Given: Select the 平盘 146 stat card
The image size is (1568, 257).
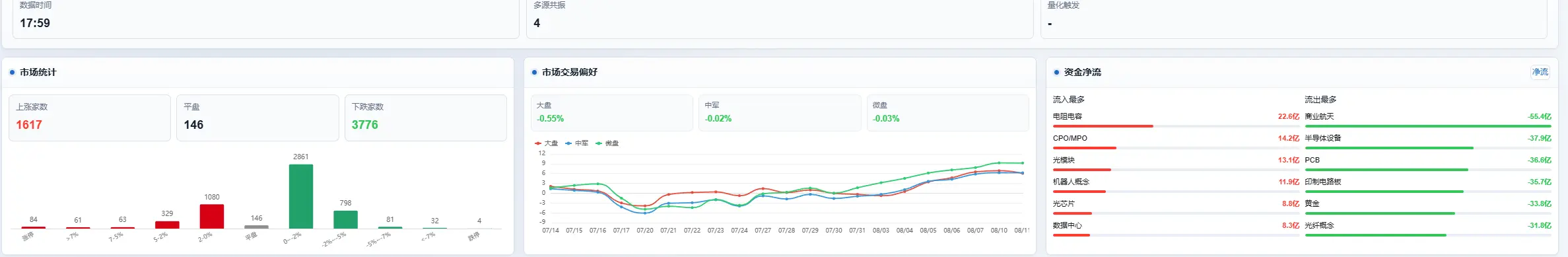Looking at the screenshot, I should [x=257, y=118].
